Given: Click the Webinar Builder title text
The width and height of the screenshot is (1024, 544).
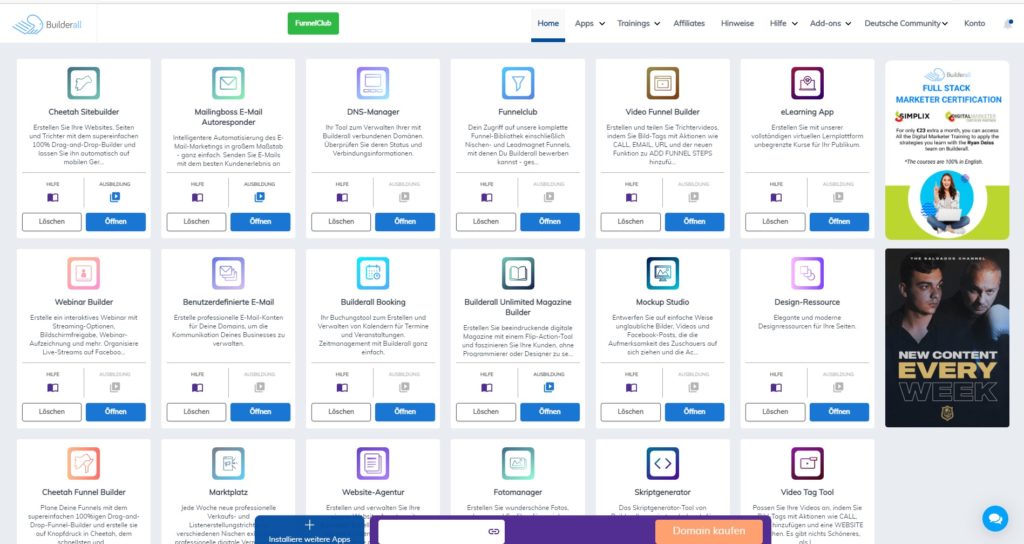Looking at the screenshot, I should pos(84,302).
